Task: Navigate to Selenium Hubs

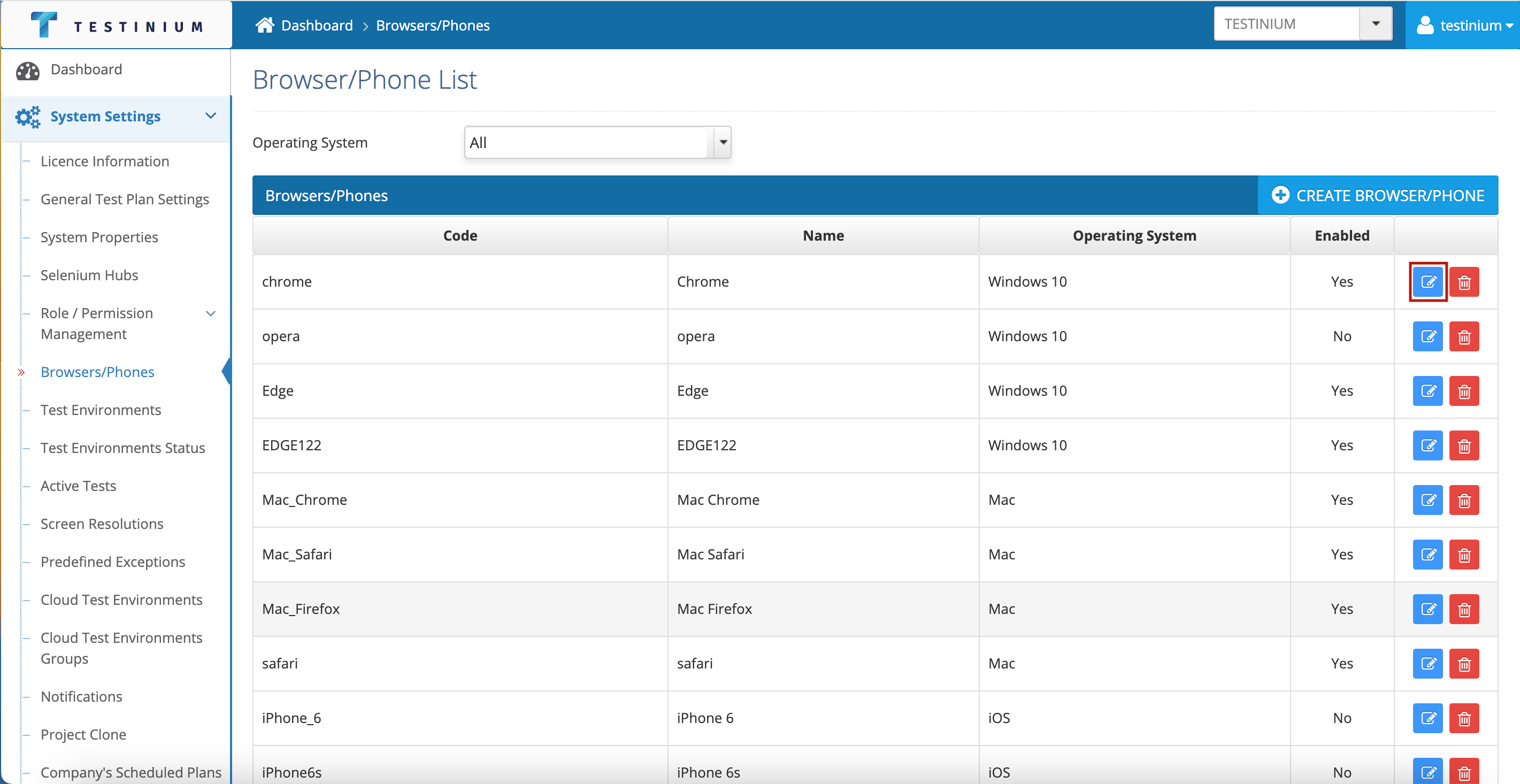Action: pos(89,275)
